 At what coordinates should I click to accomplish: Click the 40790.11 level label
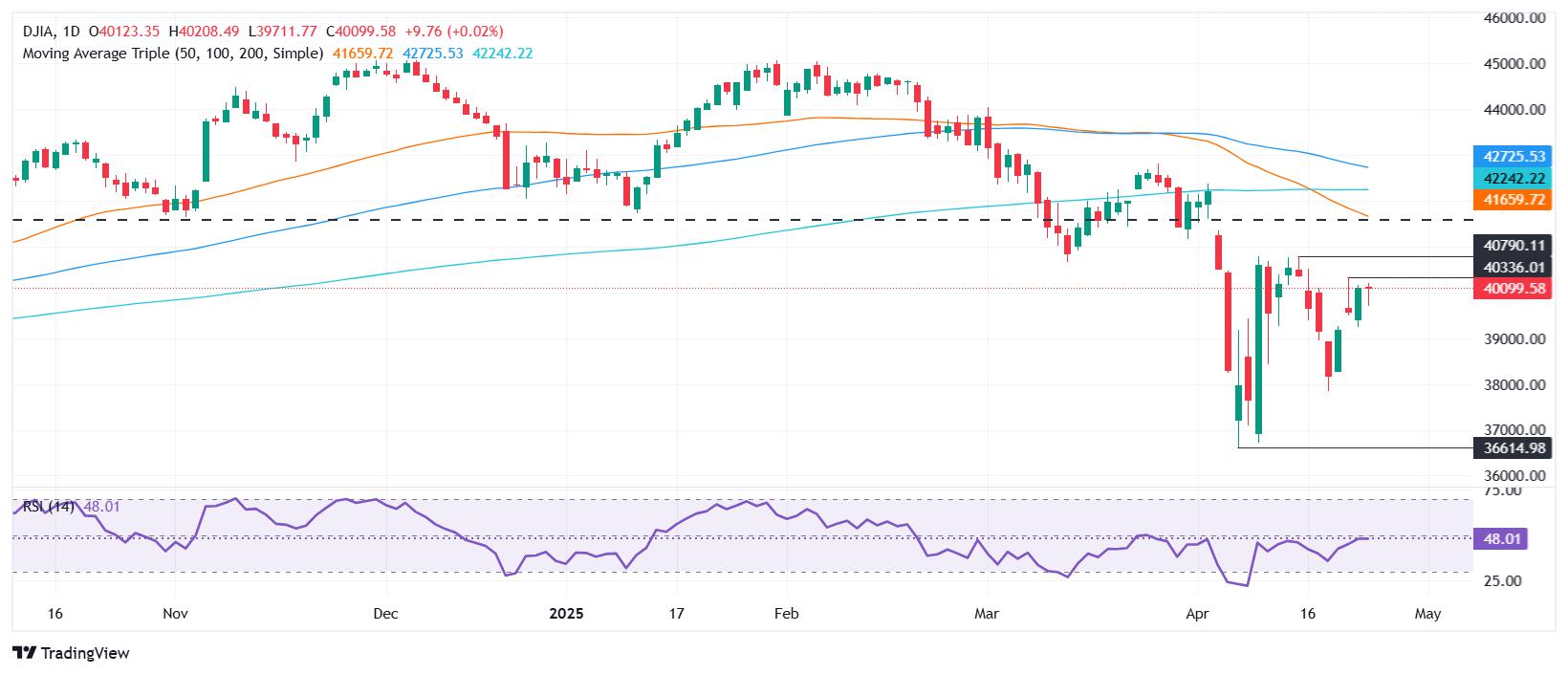pos(1511,245)
